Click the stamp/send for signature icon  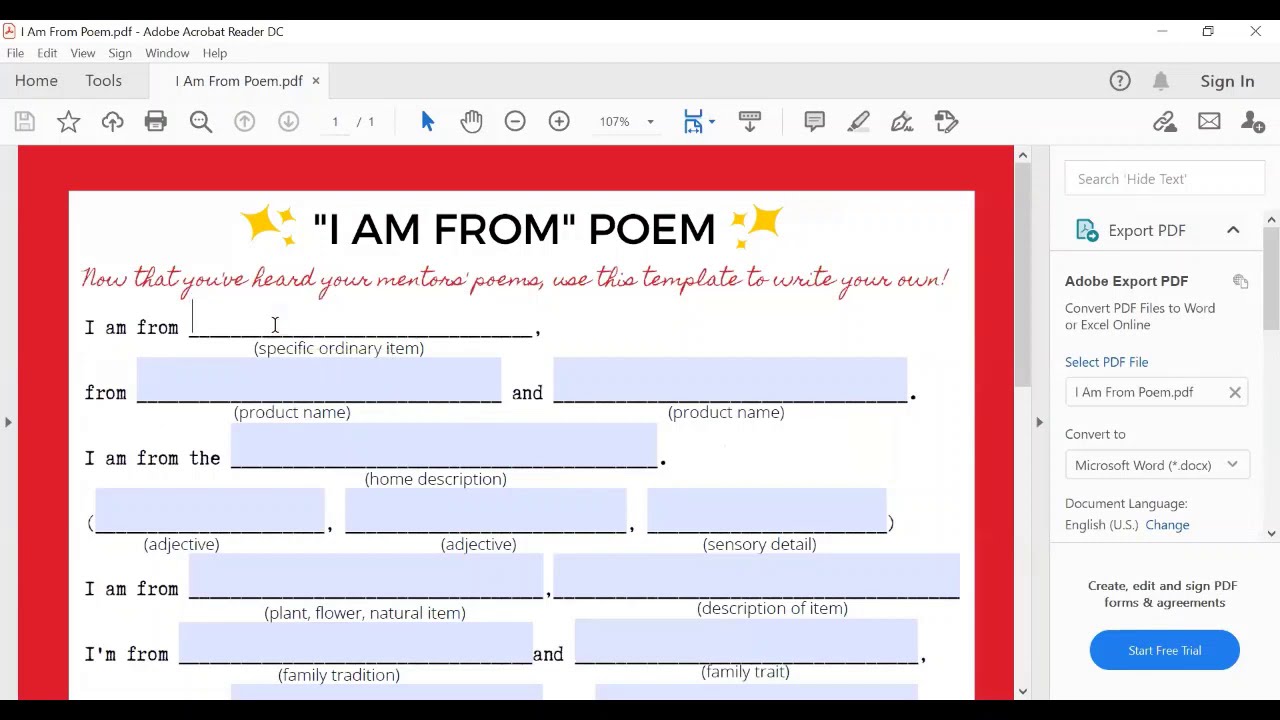tap(946, 122)
